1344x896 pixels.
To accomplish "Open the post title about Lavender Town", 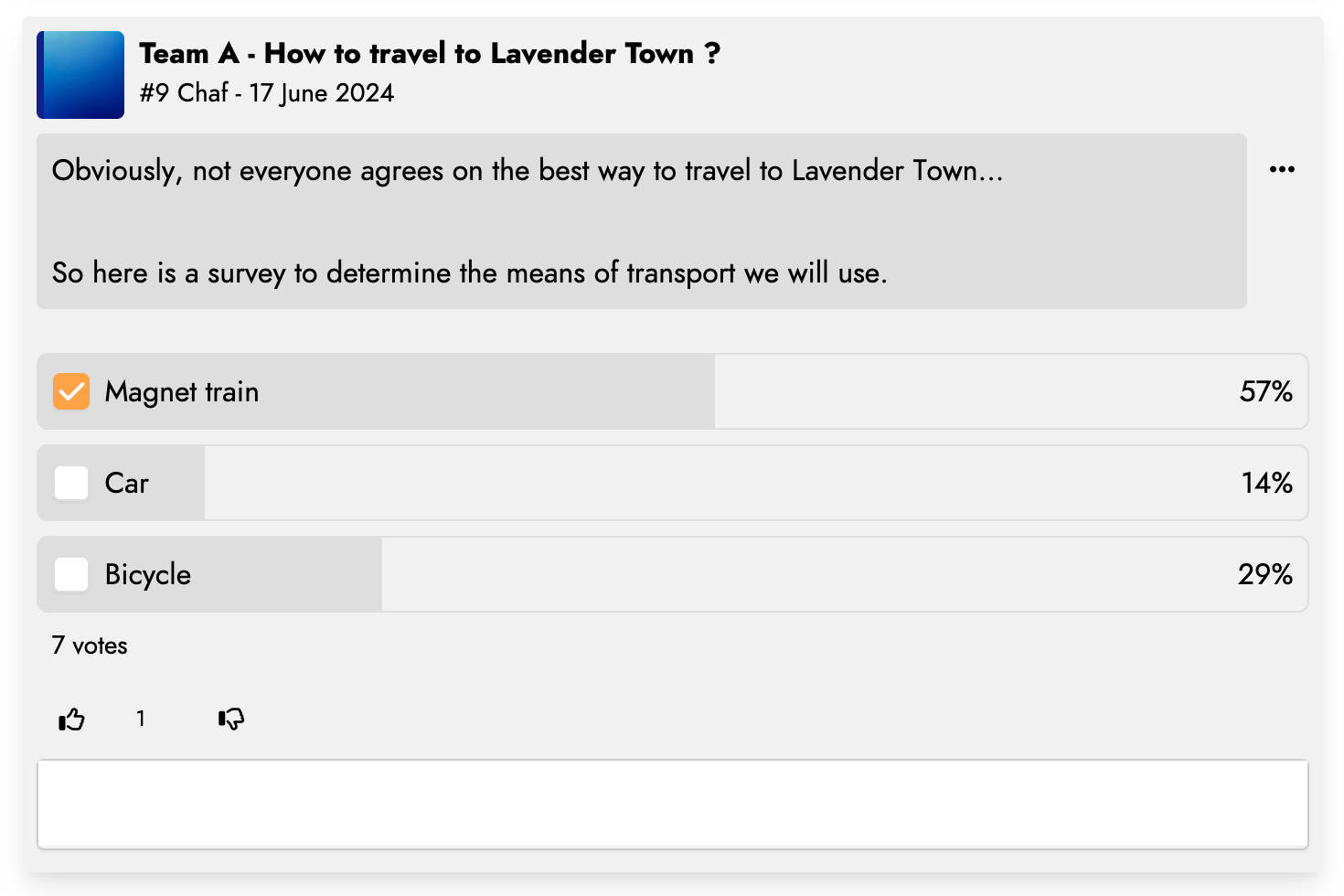I will (430, 53).
